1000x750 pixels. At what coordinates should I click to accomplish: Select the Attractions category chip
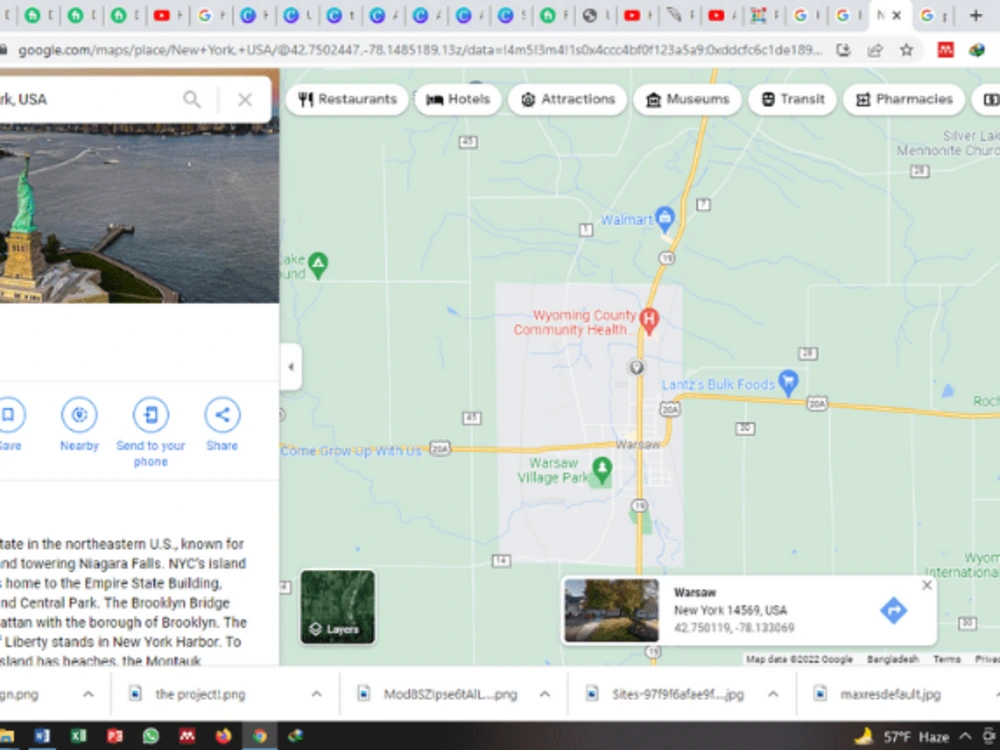(x=568, y=99)
